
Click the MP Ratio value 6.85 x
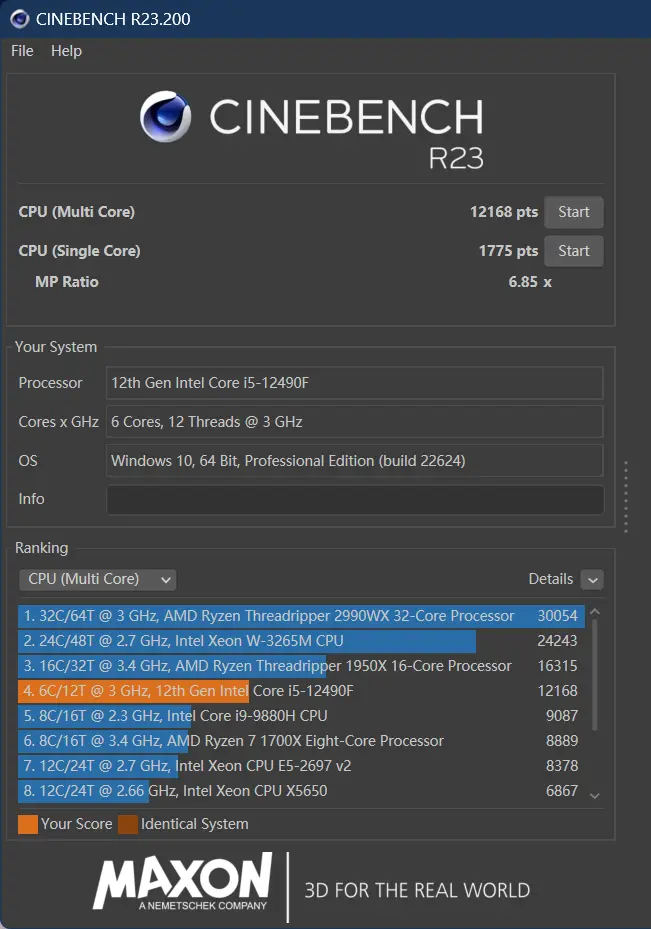point(530,282)
